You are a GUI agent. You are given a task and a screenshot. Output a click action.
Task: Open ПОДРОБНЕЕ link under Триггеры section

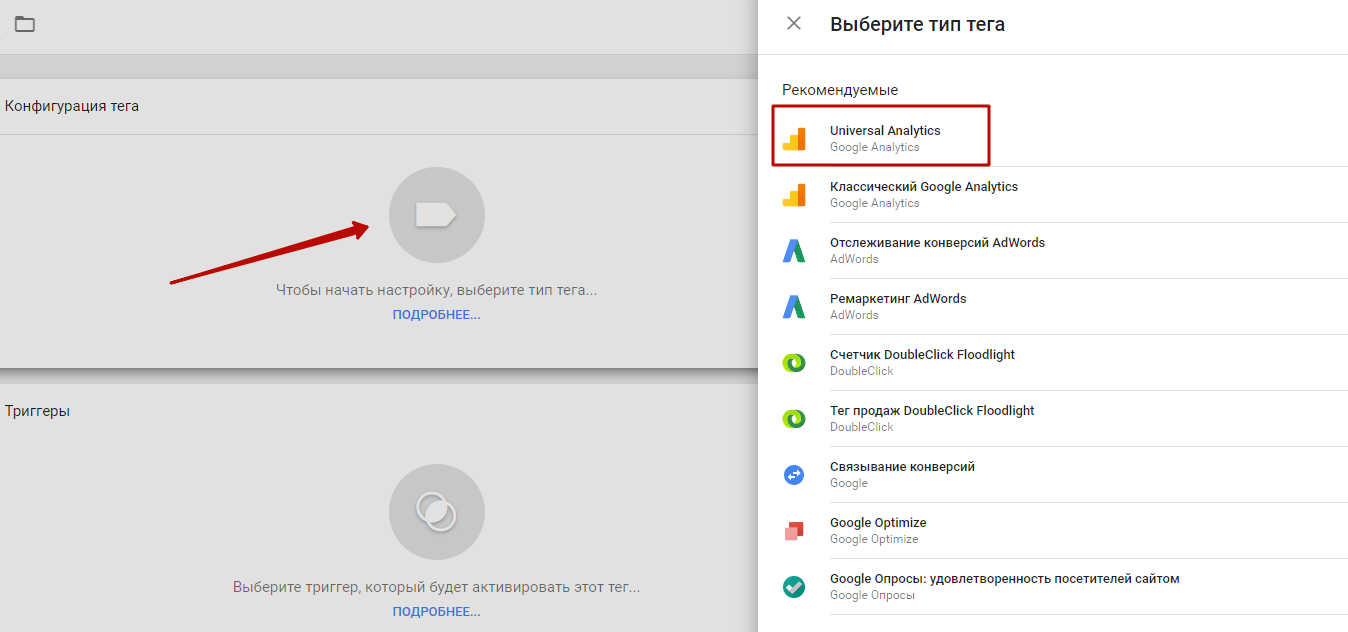[436, 611]
